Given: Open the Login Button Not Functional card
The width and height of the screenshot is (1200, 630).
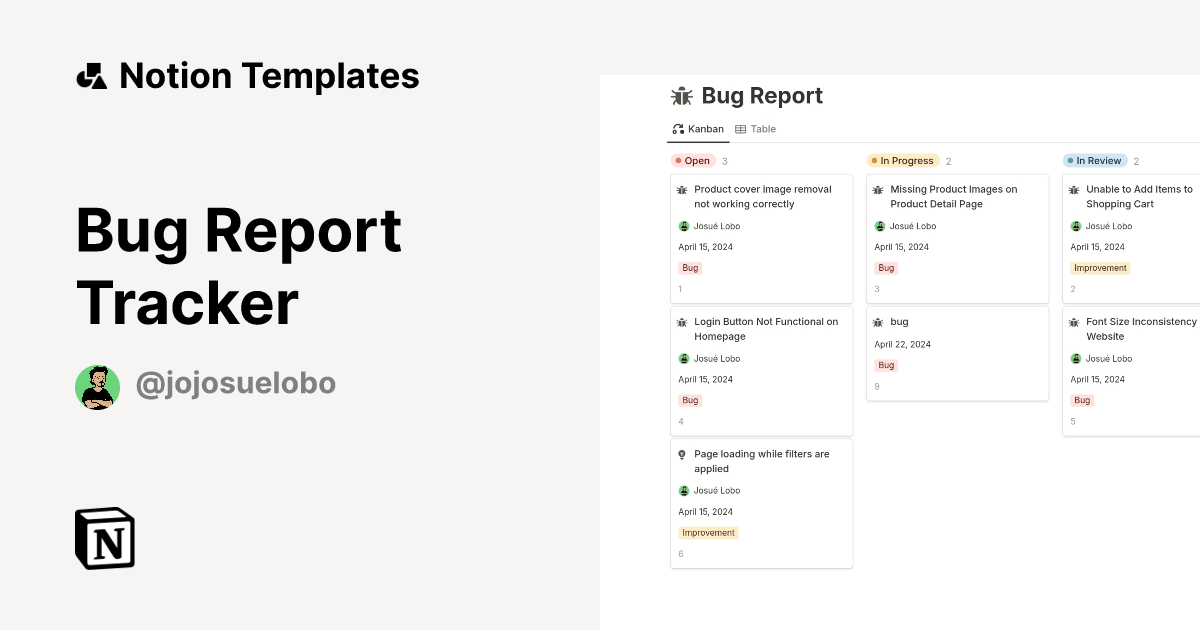Looking at the screenshot, I should (762, 370).
